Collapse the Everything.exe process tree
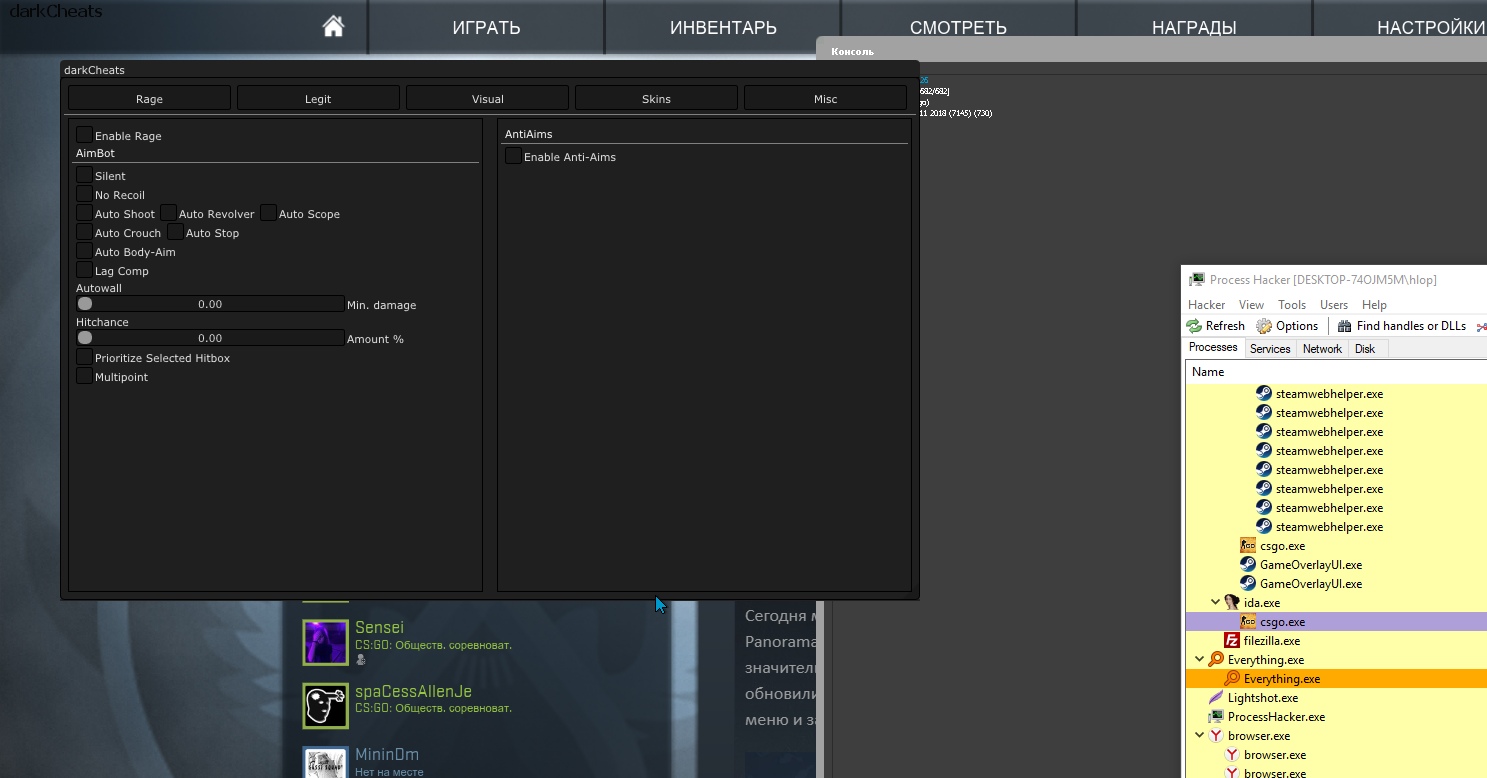This screenshot has width=1487, height=778. pyautogui.click(x=1200, y=660)
